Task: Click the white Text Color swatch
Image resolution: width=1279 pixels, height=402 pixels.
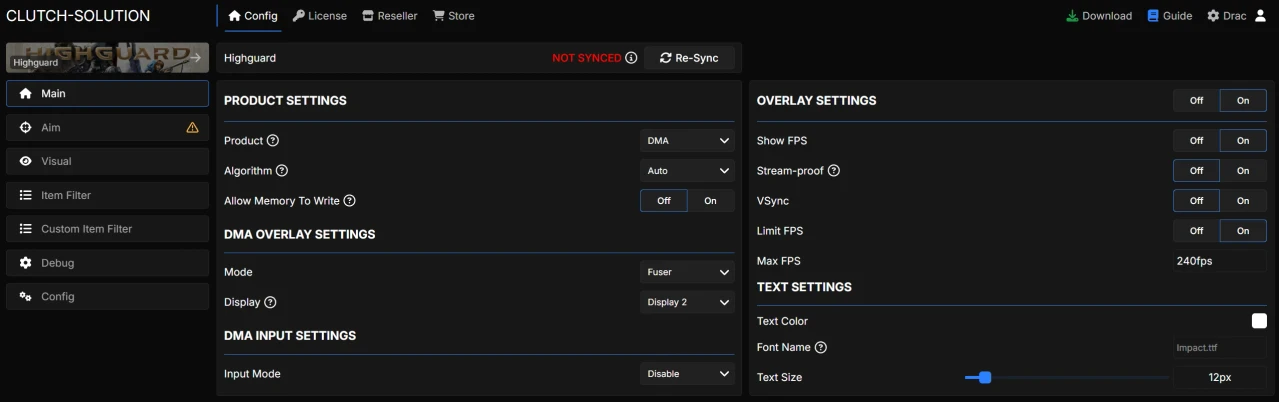Action: click(x=1259, y=321)
